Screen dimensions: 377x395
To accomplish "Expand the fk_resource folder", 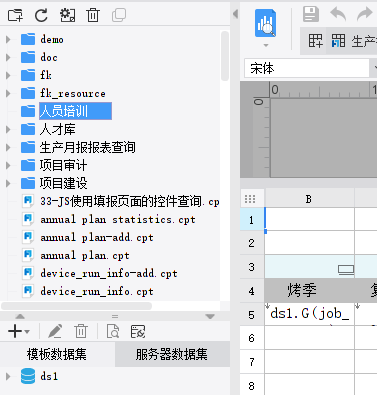I will click(x=8, y=93).
